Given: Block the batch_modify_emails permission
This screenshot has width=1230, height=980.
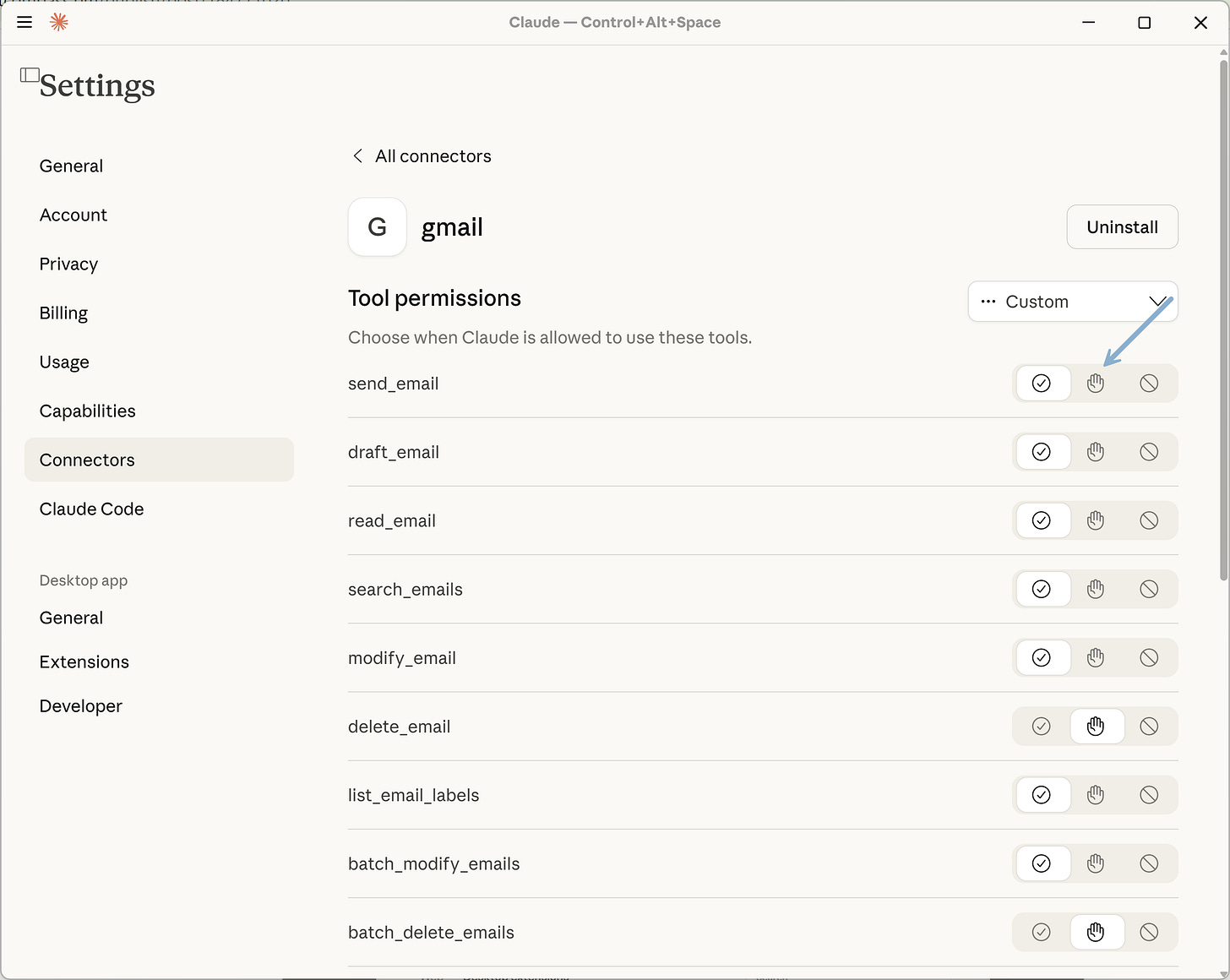Looking at the screenshot, I should (x=1149, y=863).
